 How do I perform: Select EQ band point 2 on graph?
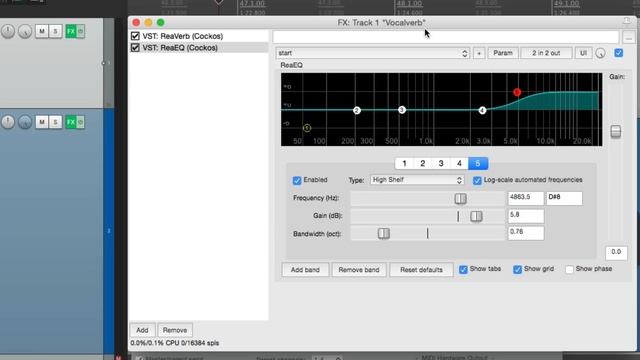[x=357, y=110]
